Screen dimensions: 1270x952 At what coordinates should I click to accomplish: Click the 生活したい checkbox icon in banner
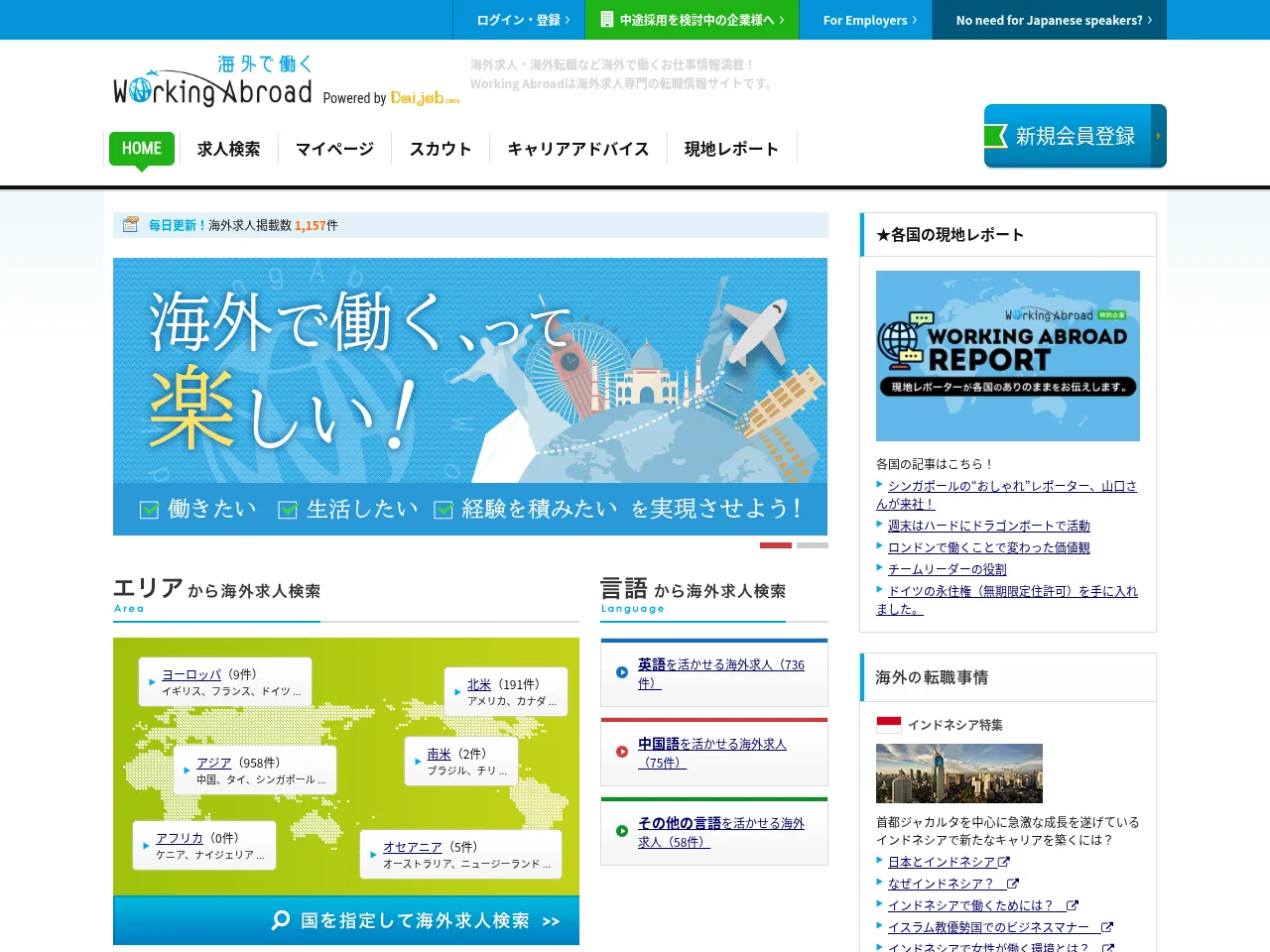coord(288,510)
